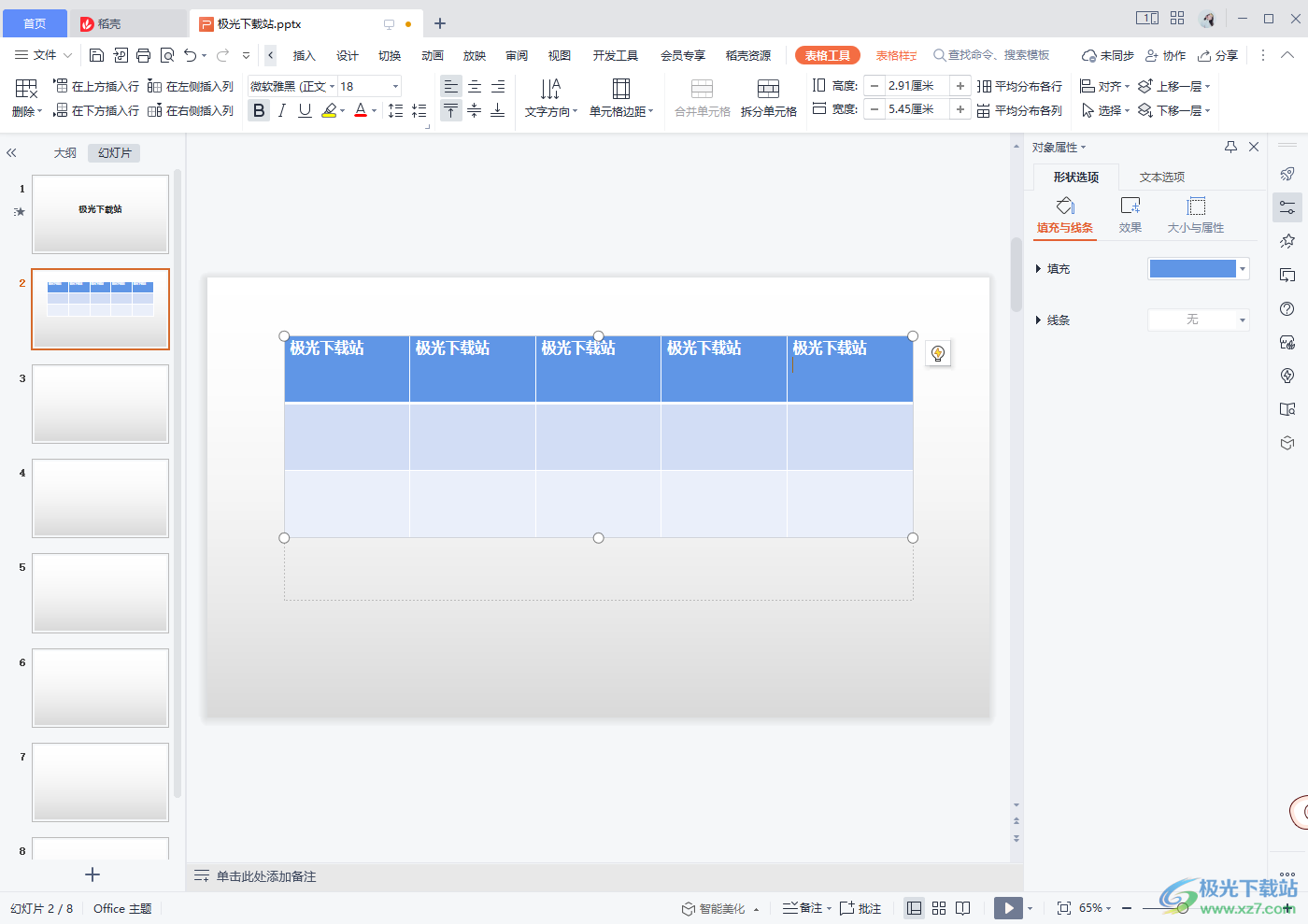Click the undo arrow icon

pyautogui.click(x=191, y=55)
